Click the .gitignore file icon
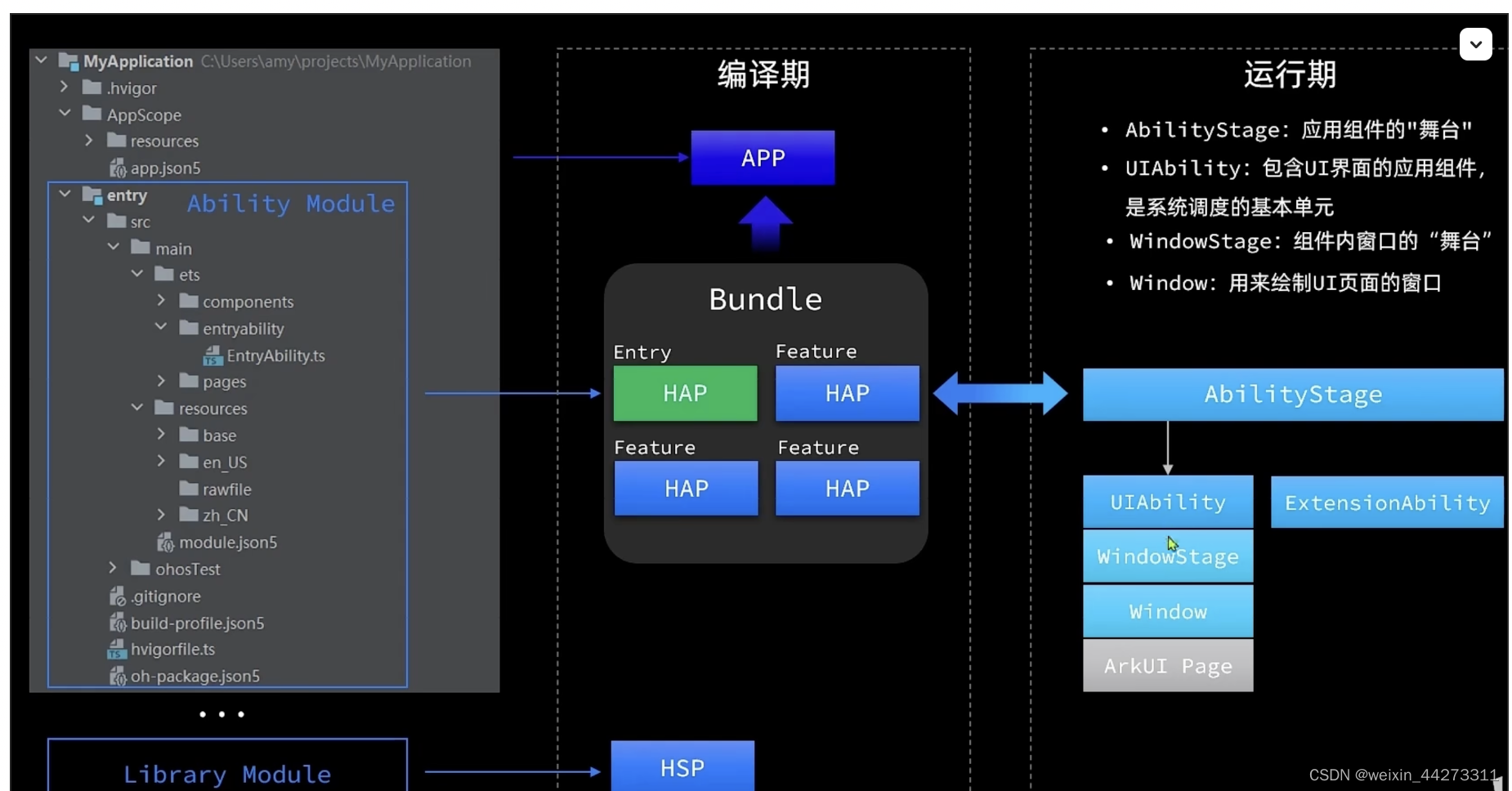 pyautogui.click(x=118, y=596)
